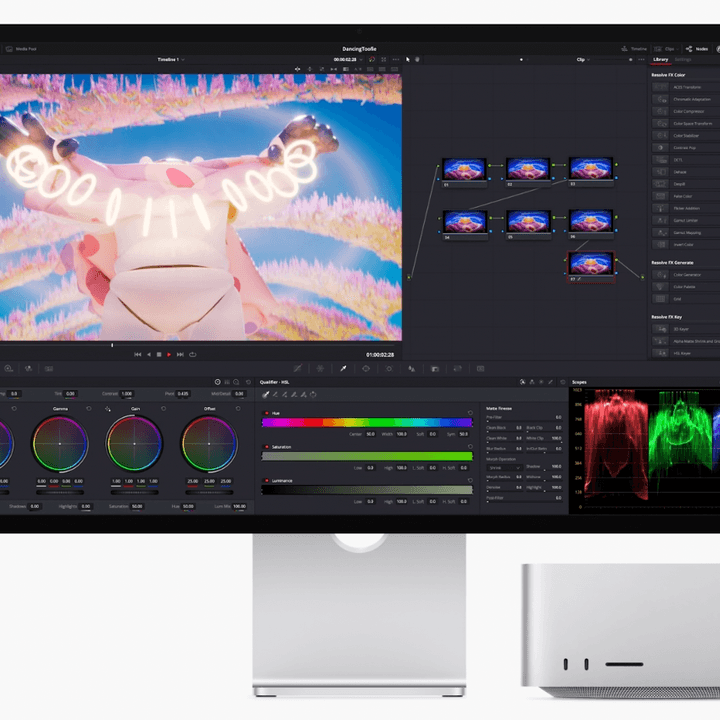Click the Contrast Pop effect icon
720x720 pixels.
point(660,148)
